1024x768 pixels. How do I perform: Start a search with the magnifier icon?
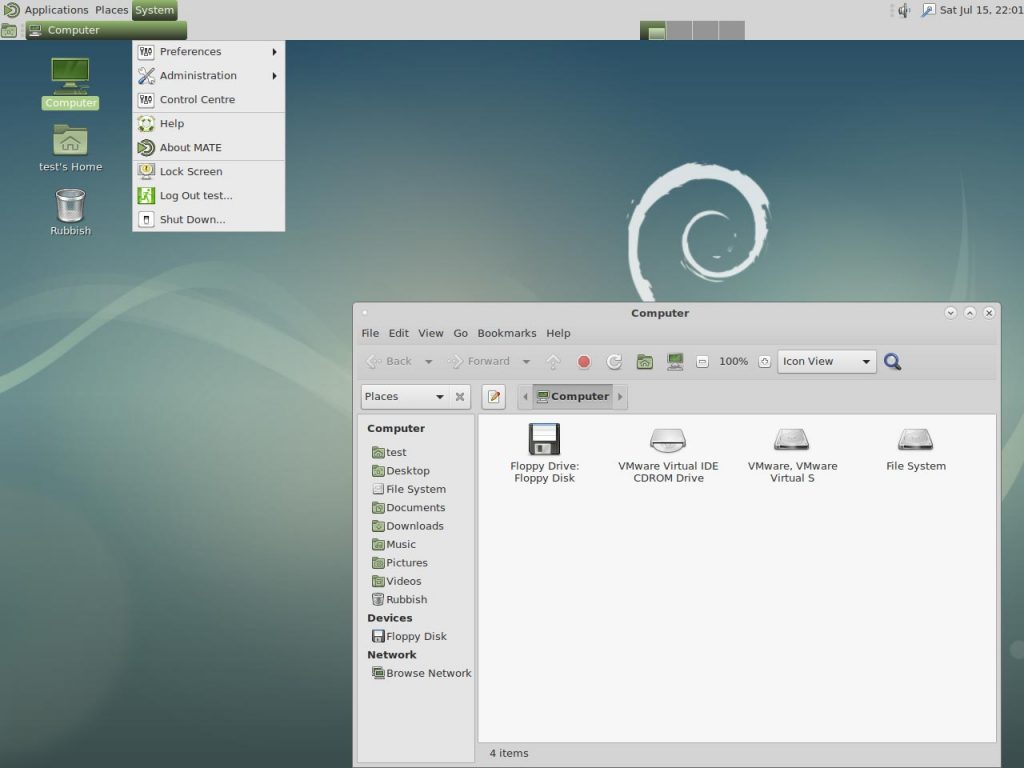tap(892, 361)
